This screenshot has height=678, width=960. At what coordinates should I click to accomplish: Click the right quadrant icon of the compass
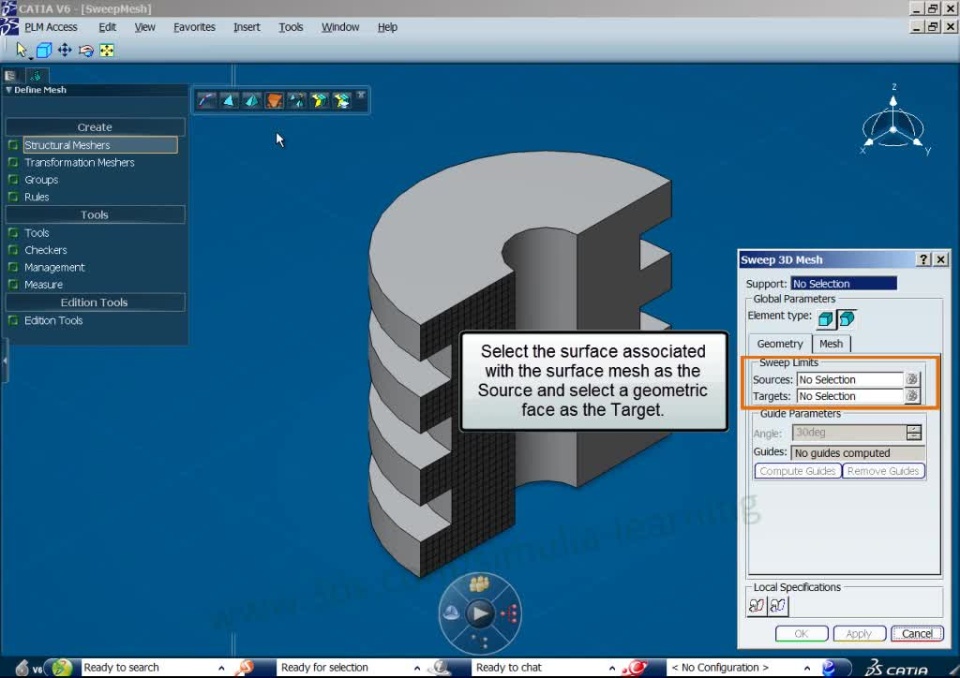pyautogui.click(x=509, y=612)
